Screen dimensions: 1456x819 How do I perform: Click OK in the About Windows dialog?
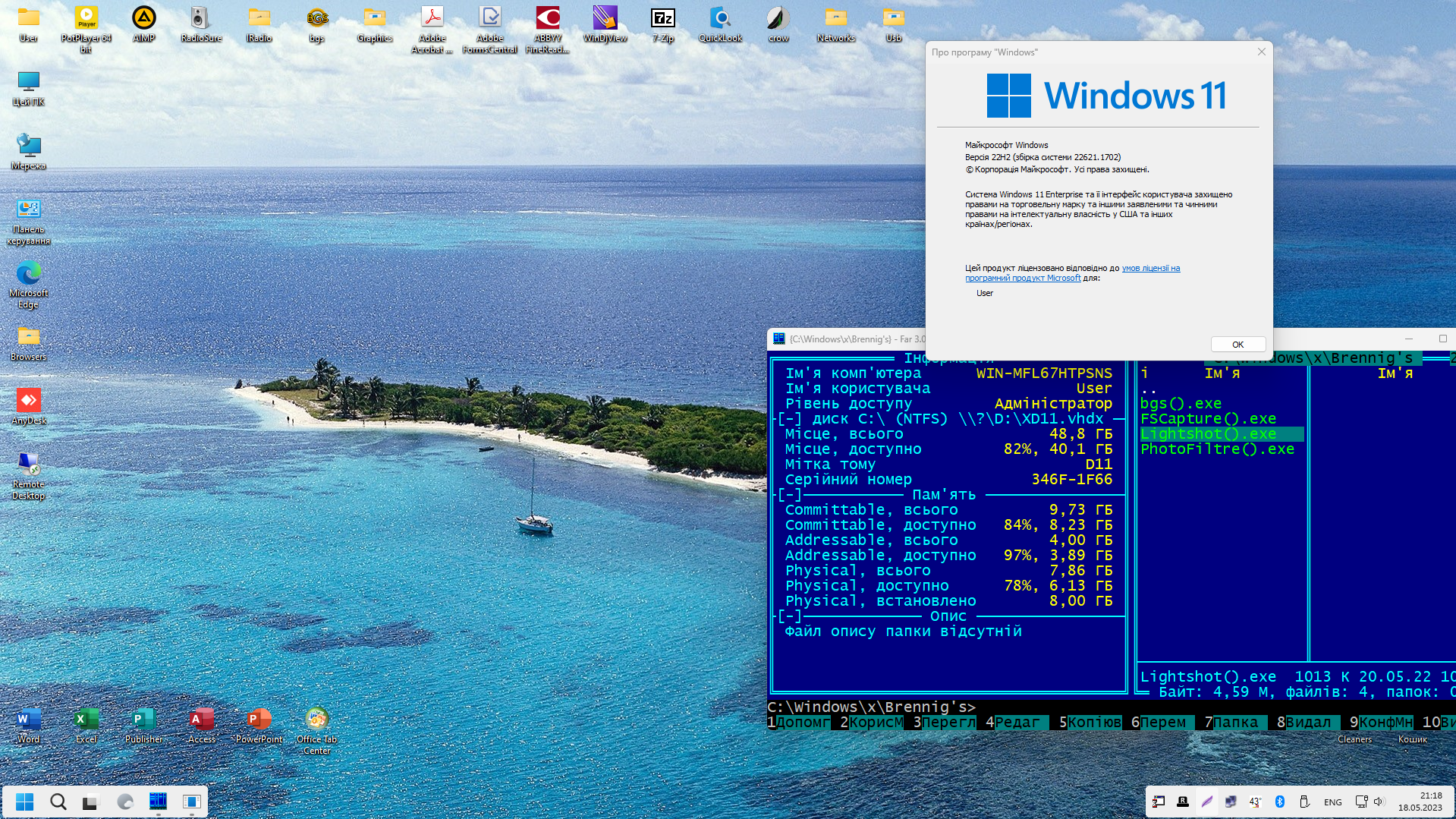pyautogui.click(x=1237, y=345)
